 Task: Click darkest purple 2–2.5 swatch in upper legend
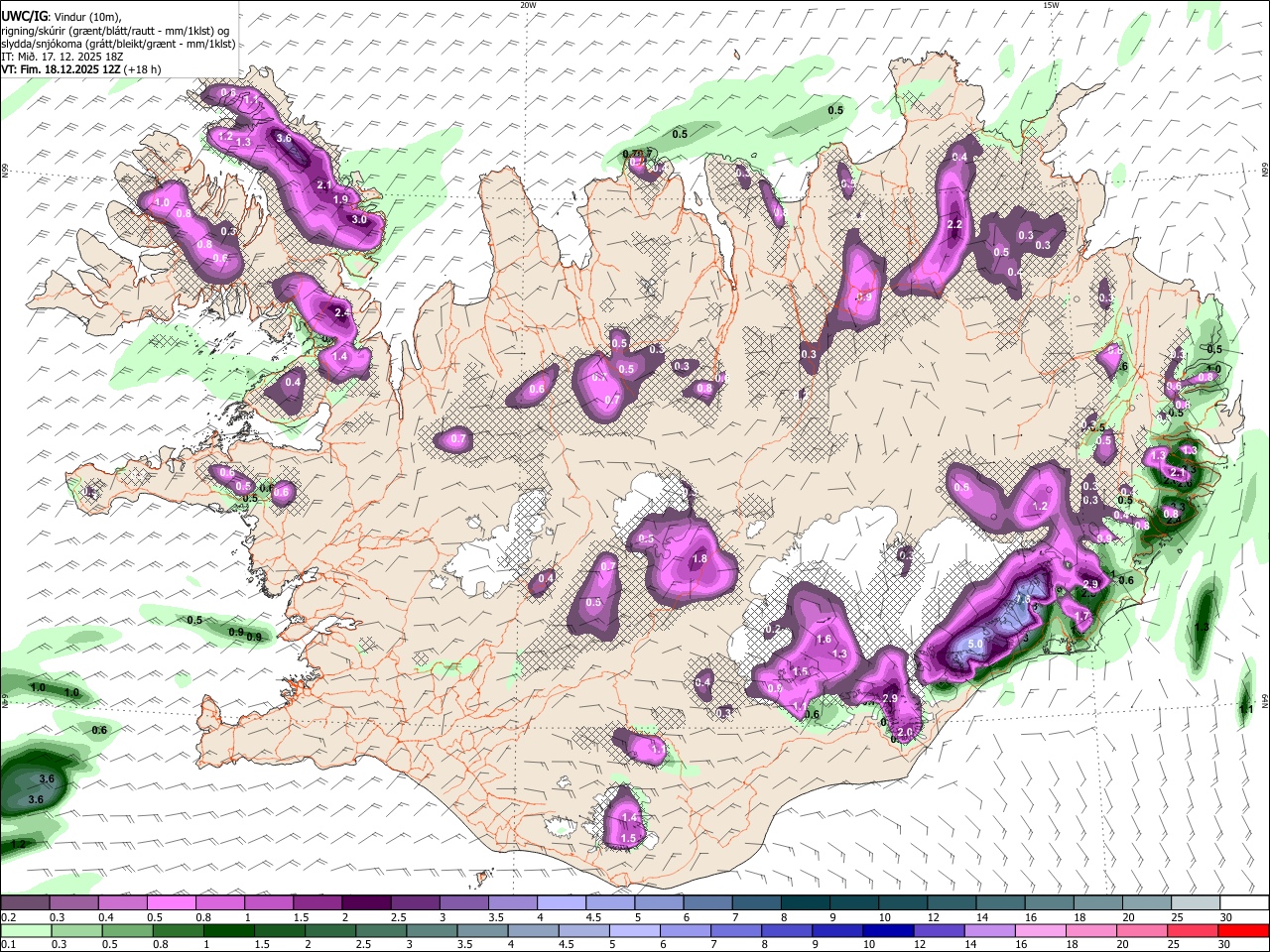365,902
